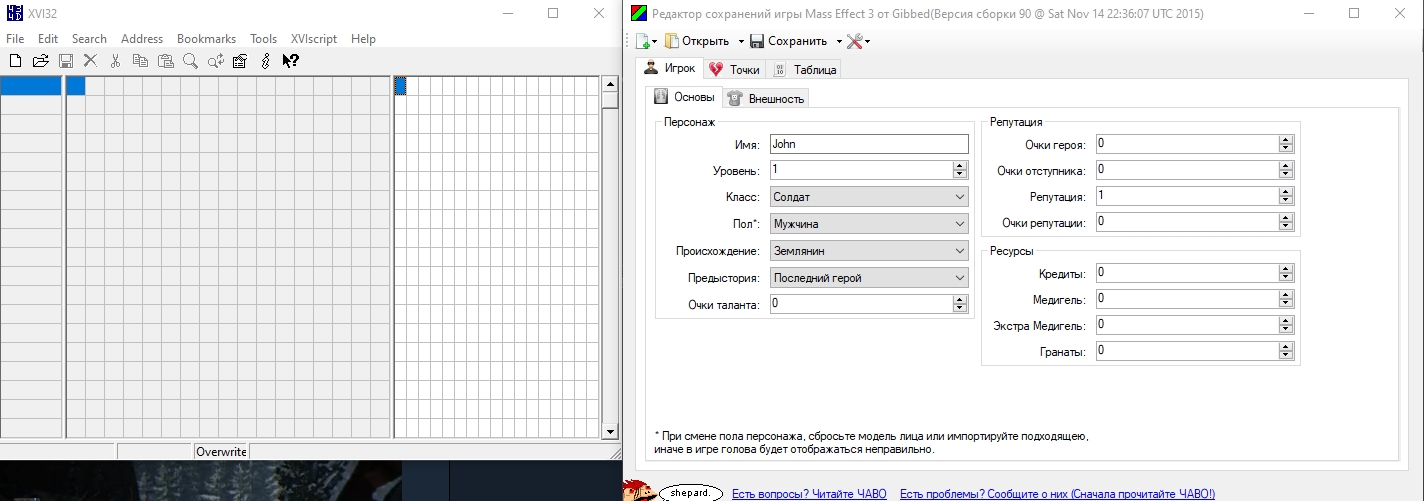Increase Очки отступника with the up arrow

pos(1286,166)
